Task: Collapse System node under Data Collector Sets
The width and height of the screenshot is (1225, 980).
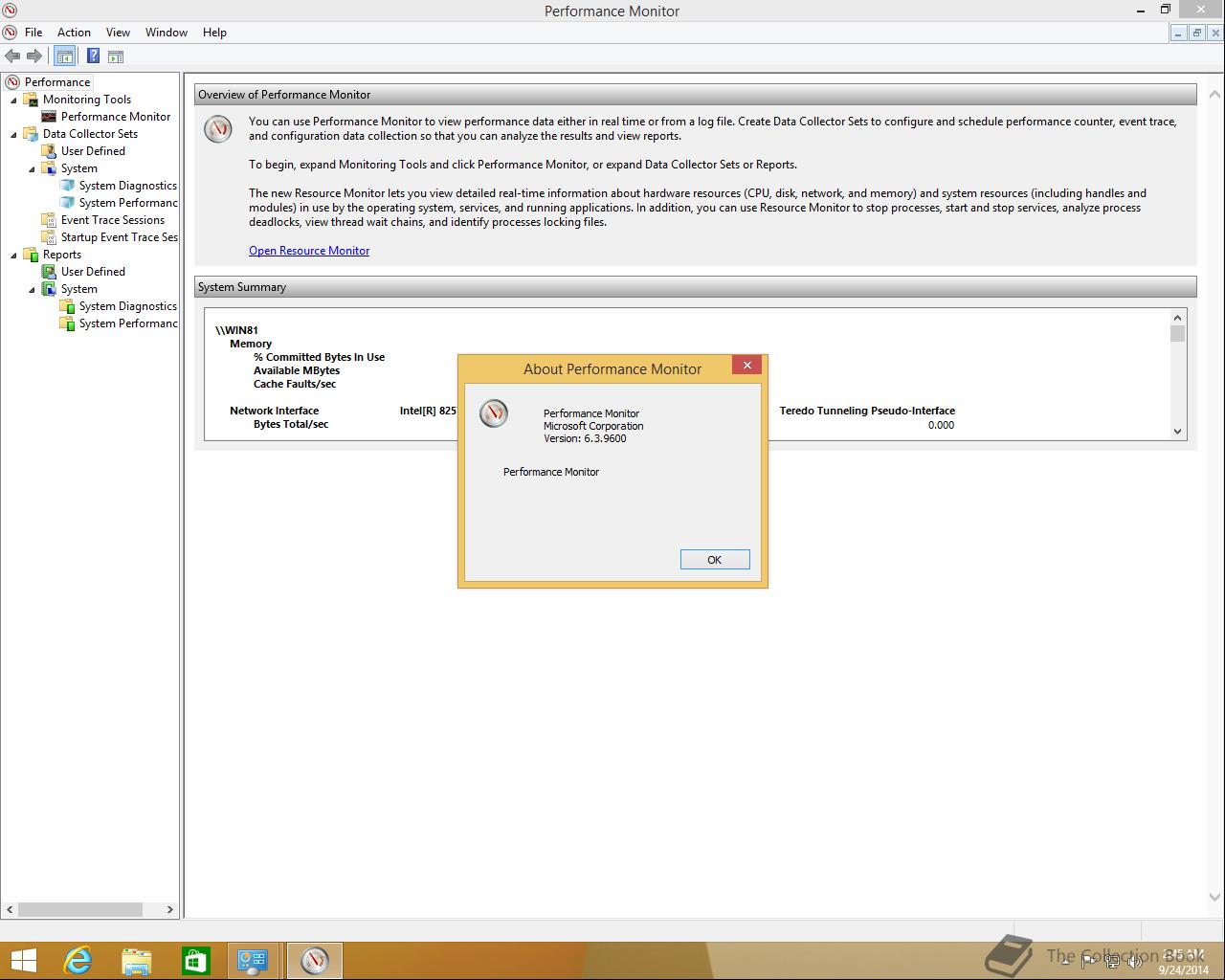Action: tap(32, 168)
